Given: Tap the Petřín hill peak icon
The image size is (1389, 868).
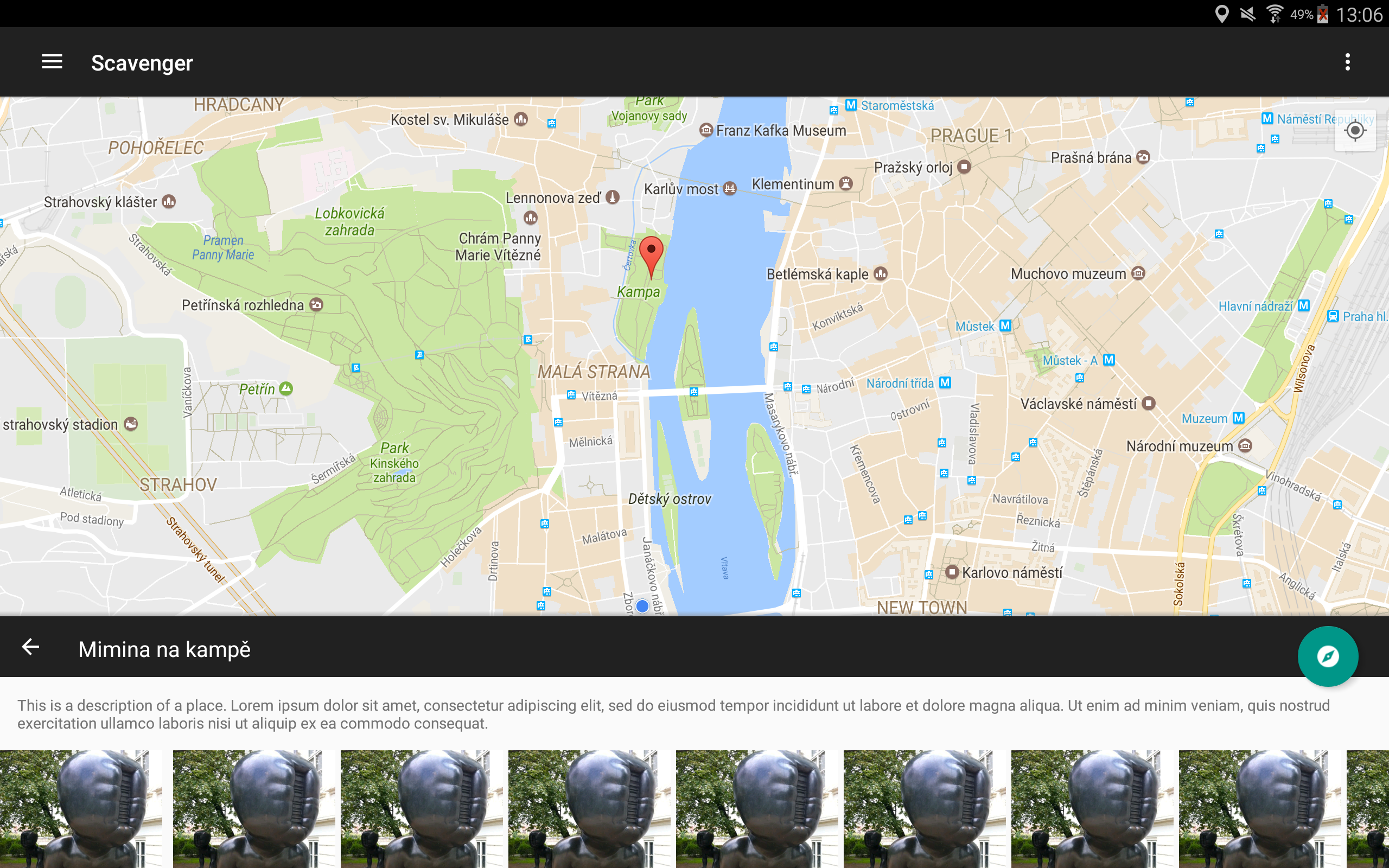Looking at the screenshot, I should pos(286,388).
